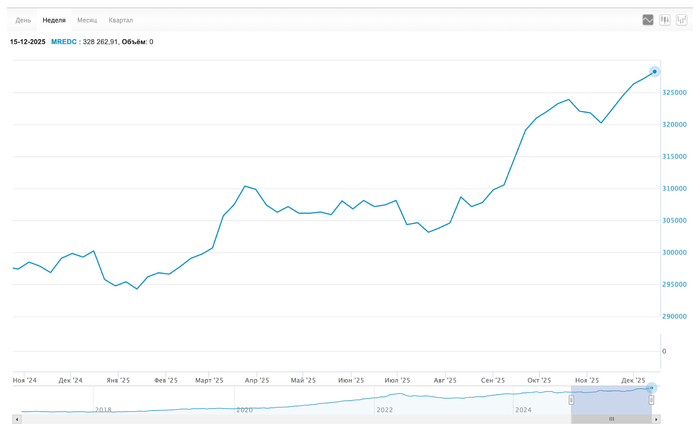Image resolution: width=700 pixels, height=429 pixels.
Task: Click the scrollbar thumb in the navigator
Action: click(x=611, y=419)
